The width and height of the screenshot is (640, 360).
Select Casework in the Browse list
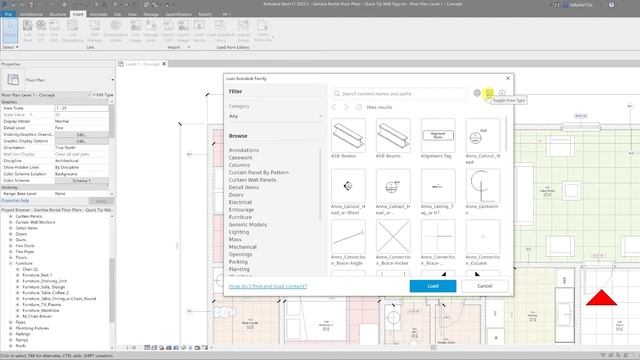(x=240, y=158)
